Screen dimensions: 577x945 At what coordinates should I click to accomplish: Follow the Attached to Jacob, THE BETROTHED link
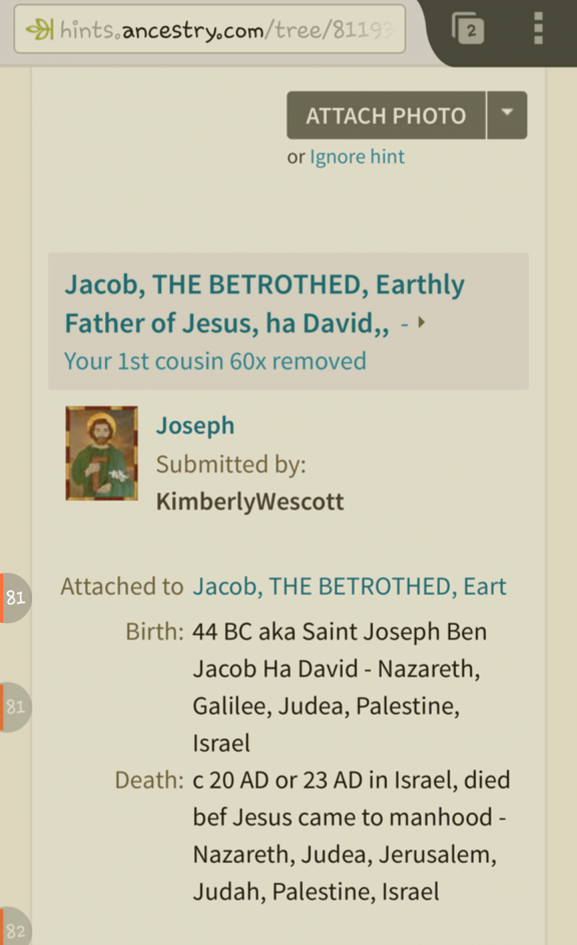(349, 586)
